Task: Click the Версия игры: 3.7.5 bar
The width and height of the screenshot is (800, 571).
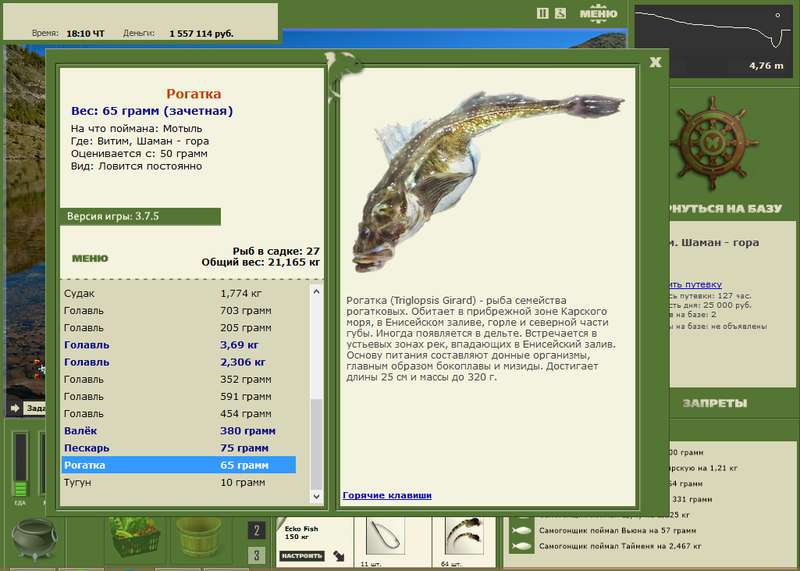Action: coord(140,216)
